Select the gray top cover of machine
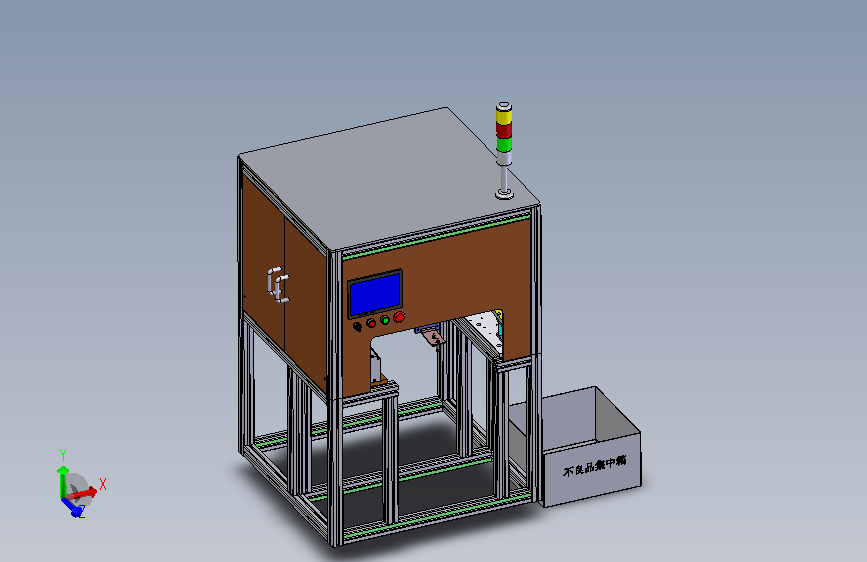Image resolution: width=867 pixels, height=562 pixels. click(x=390, y=177)
